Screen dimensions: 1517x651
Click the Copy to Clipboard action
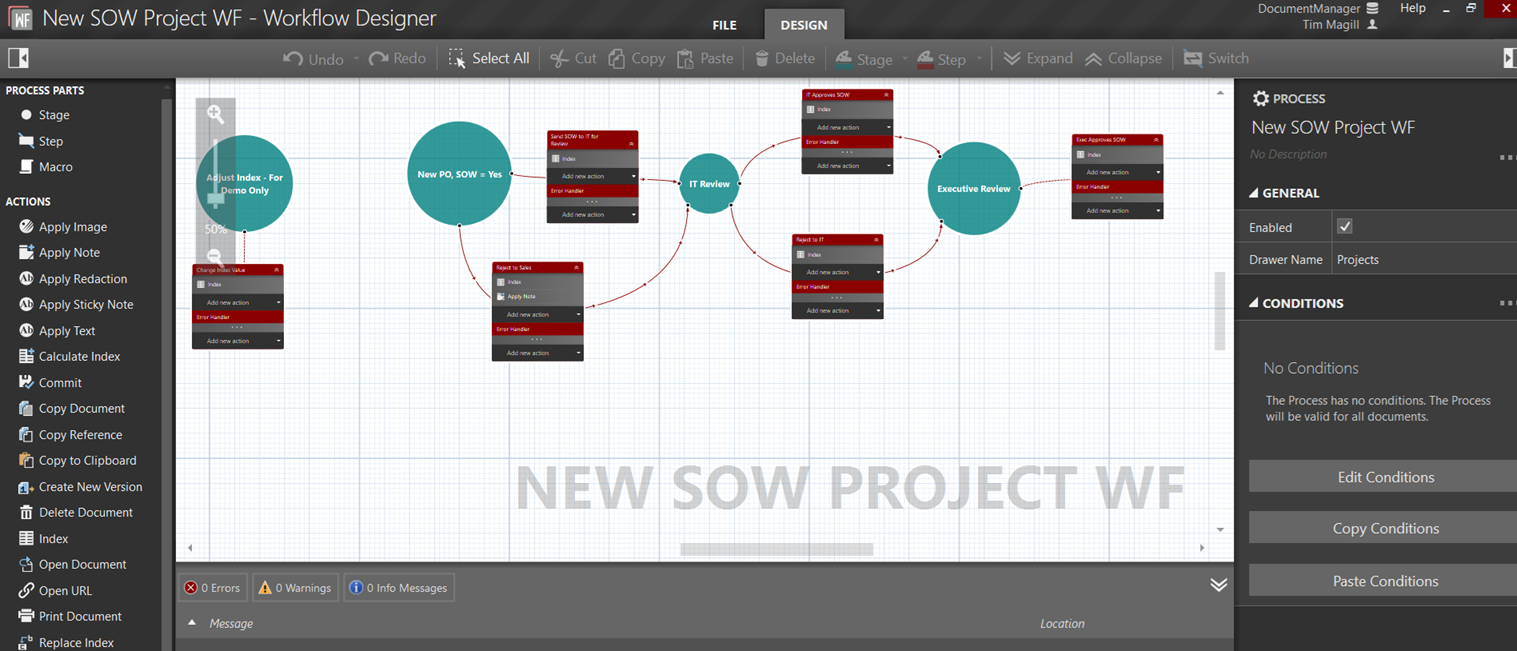pos(85,460)
